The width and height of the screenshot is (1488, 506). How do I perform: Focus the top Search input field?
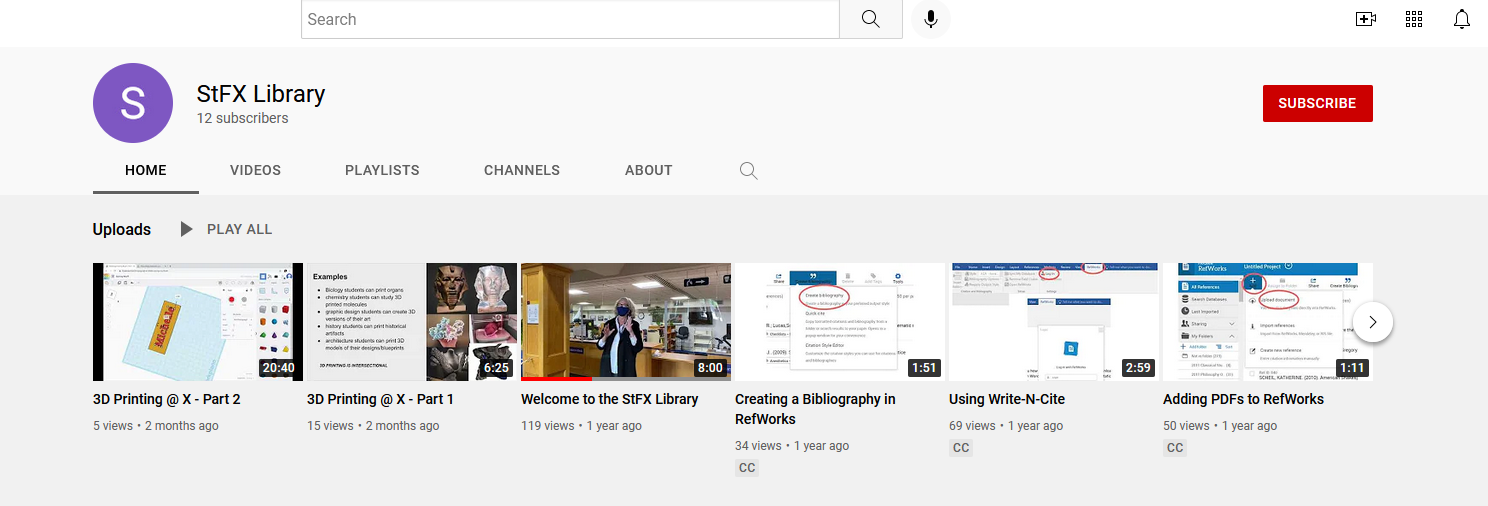(570, 19)
